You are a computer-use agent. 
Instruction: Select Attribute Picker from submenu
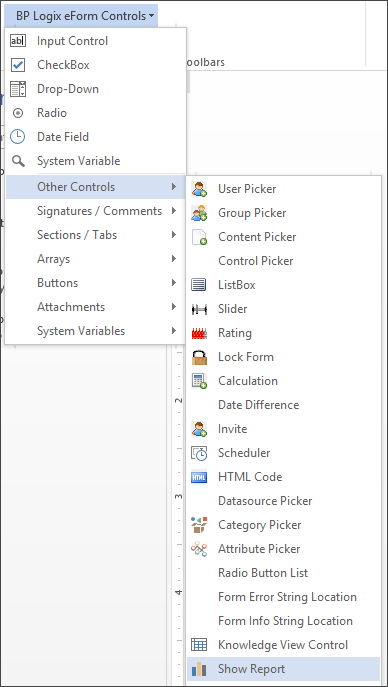(284, 549)
